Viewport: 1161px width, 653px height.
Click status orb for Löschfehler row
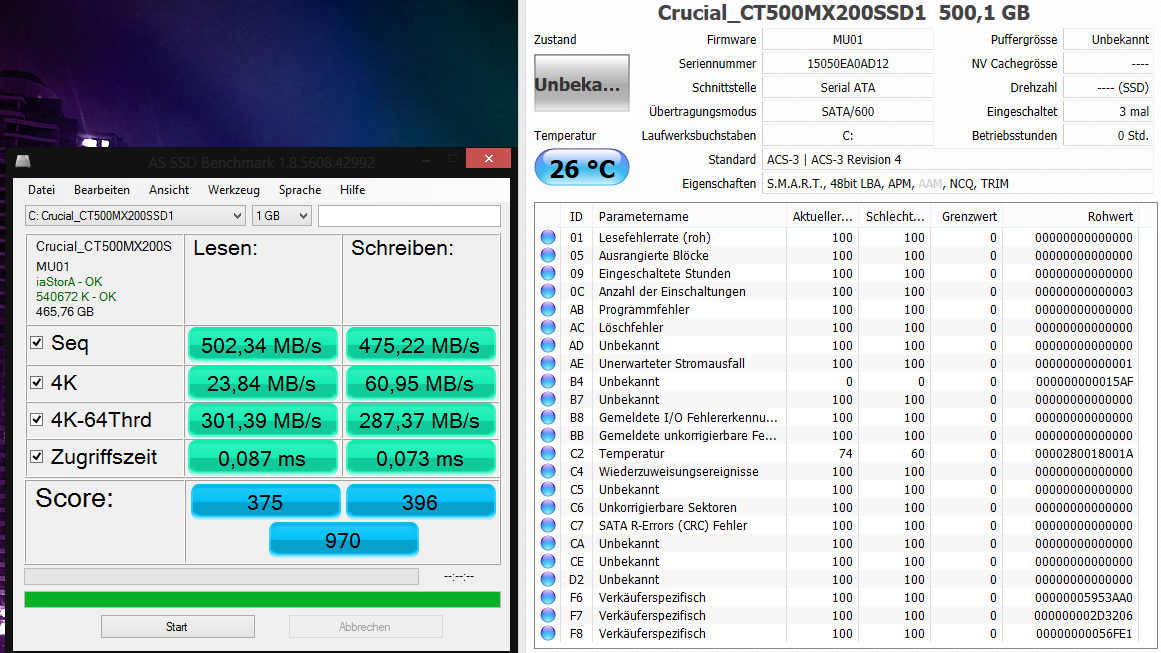pos(548,326)
